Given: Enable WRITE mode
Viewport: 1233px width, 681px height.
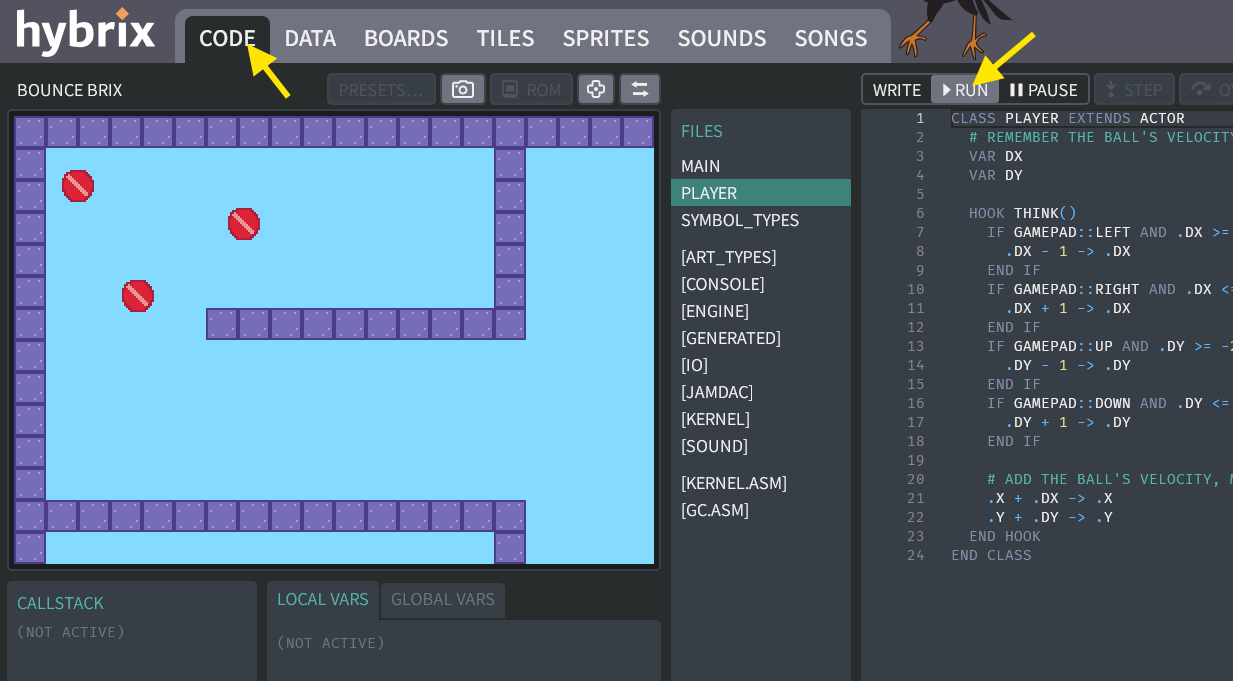Looking at the screenshot, I should (x=897, y=89).
